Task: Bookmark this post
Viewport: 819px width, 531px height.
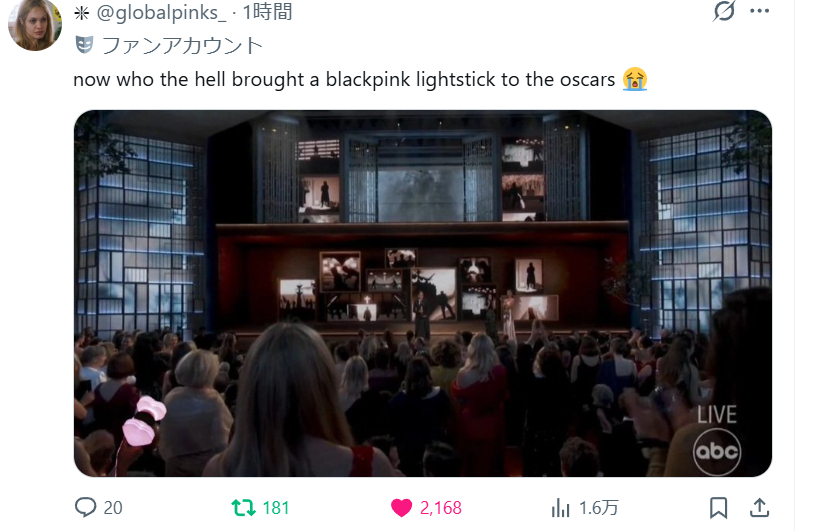Action: coord(718,508)
